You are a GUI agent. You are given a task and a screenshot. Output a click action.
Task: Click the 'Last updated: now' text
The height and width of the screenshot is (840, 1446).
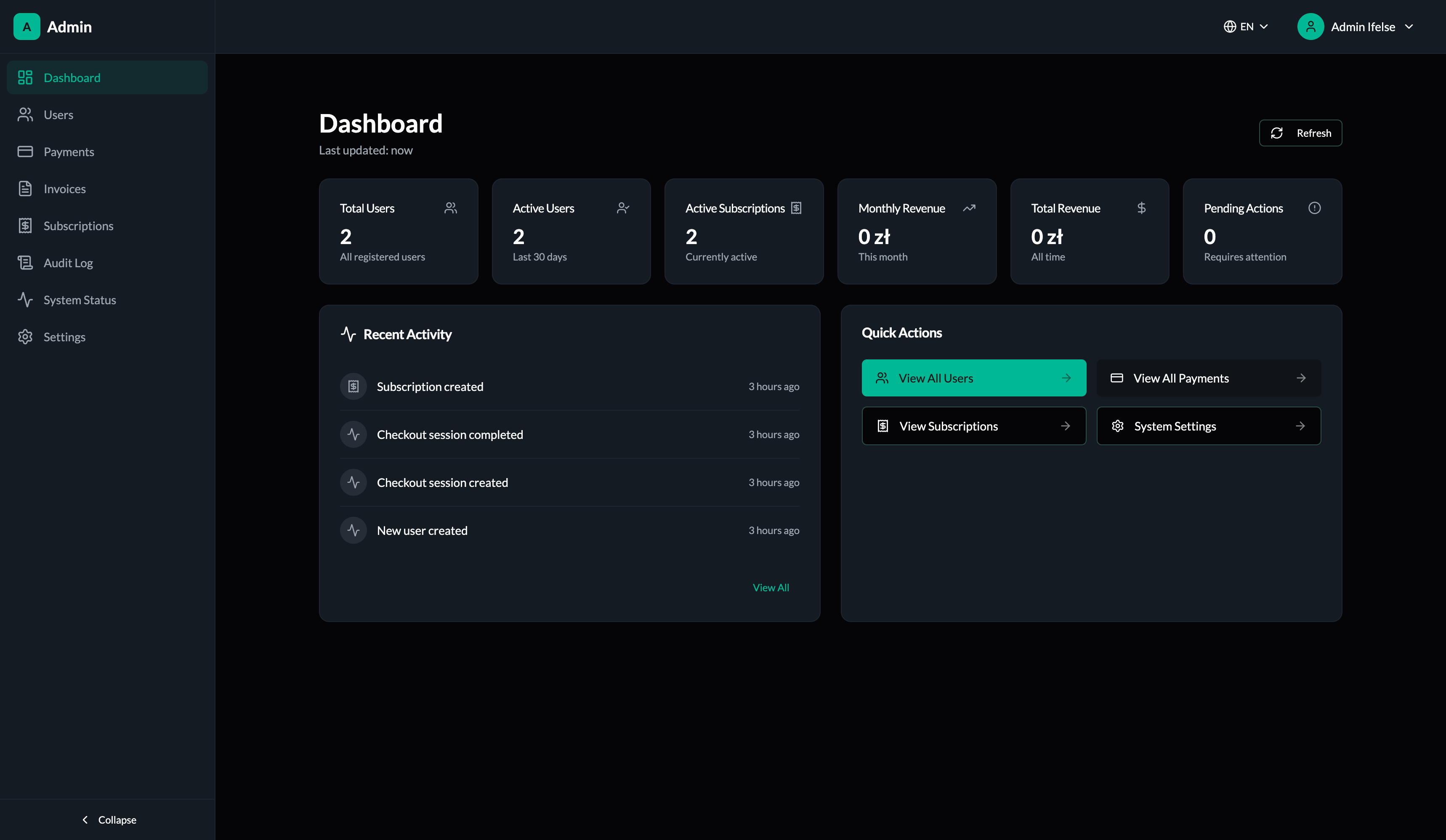(366, 150)
